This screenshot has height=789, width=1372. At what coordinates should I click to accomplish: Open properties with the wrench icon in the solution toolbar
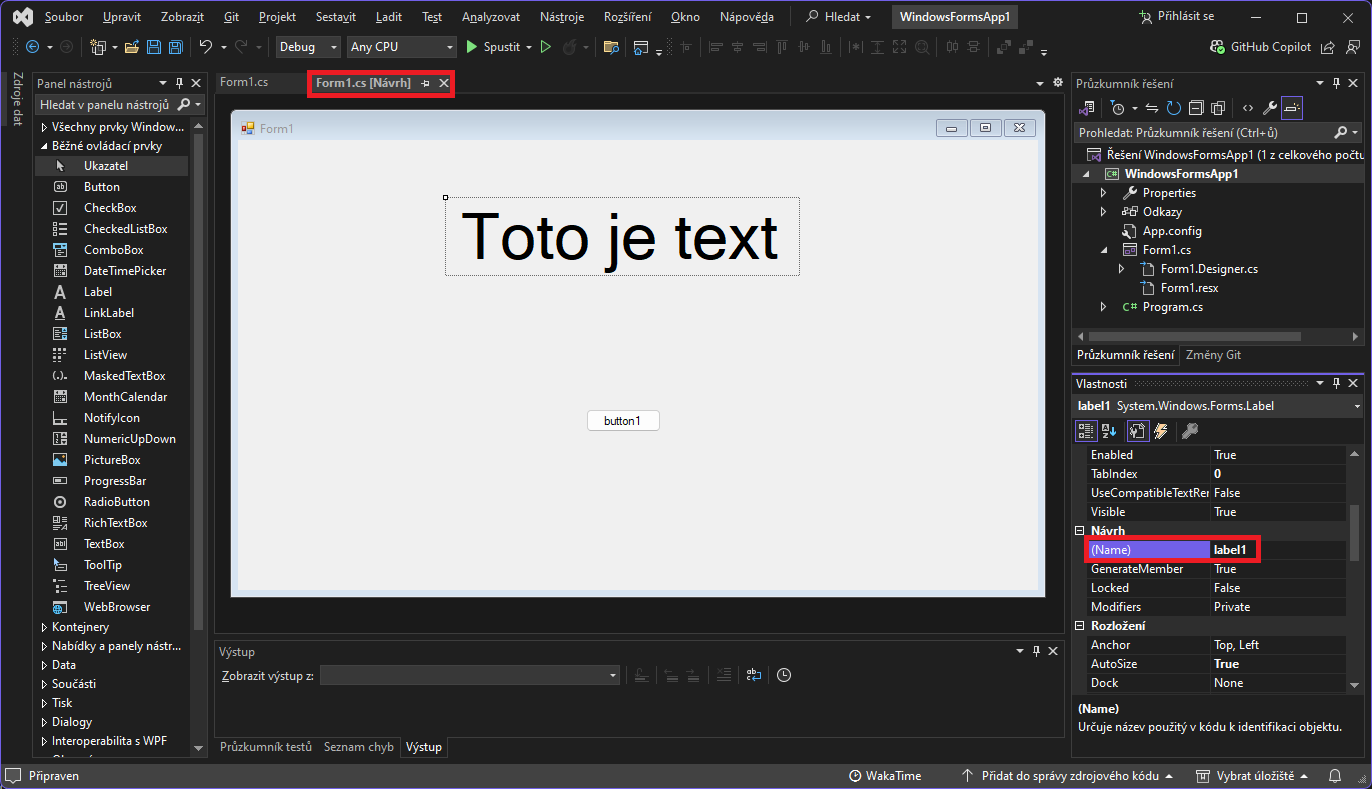(x=1270, y=108)
